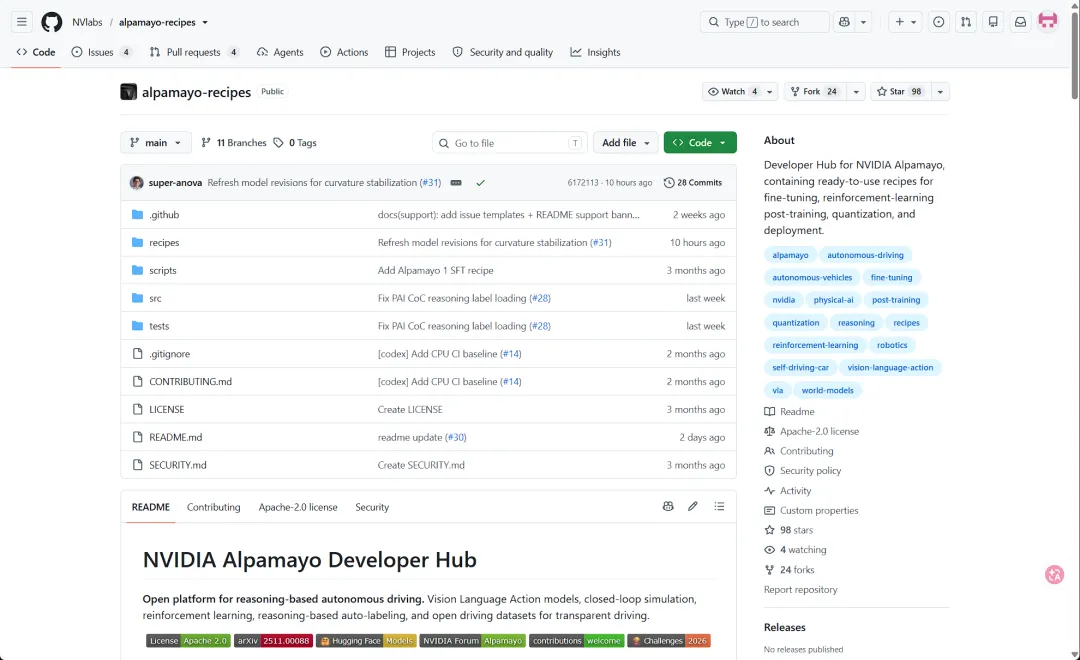Open the main branch selector dropdown

(156, 143)
